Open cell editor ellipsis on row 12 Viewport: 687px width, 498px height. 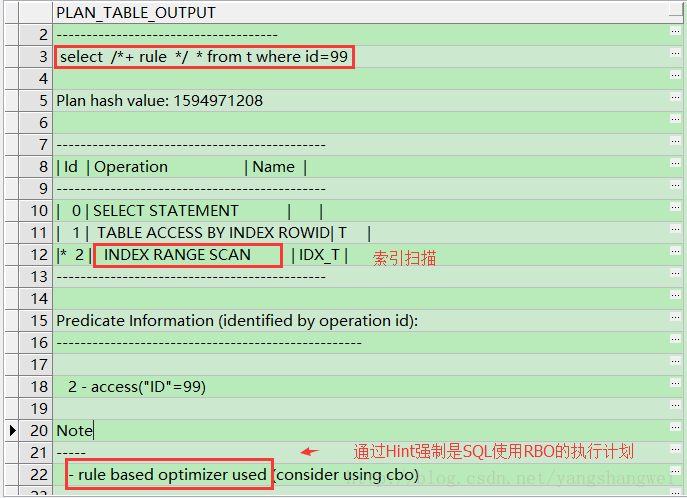point(676,253)
